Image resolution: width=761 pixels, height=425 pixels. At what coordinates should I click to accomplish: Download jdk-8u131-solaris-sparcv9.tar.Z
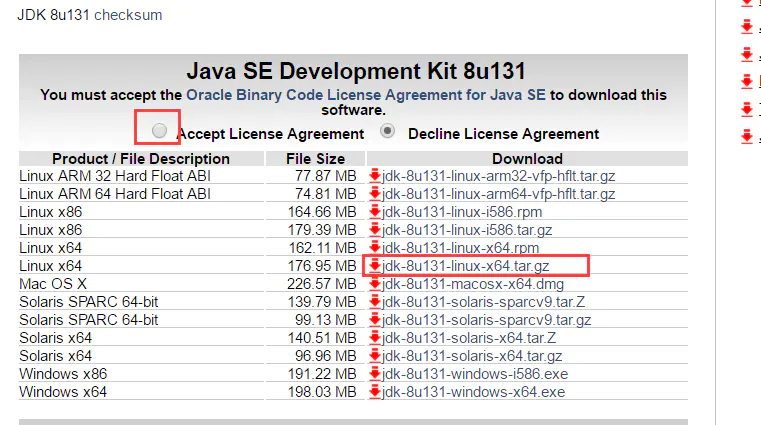tap(483, 302)
